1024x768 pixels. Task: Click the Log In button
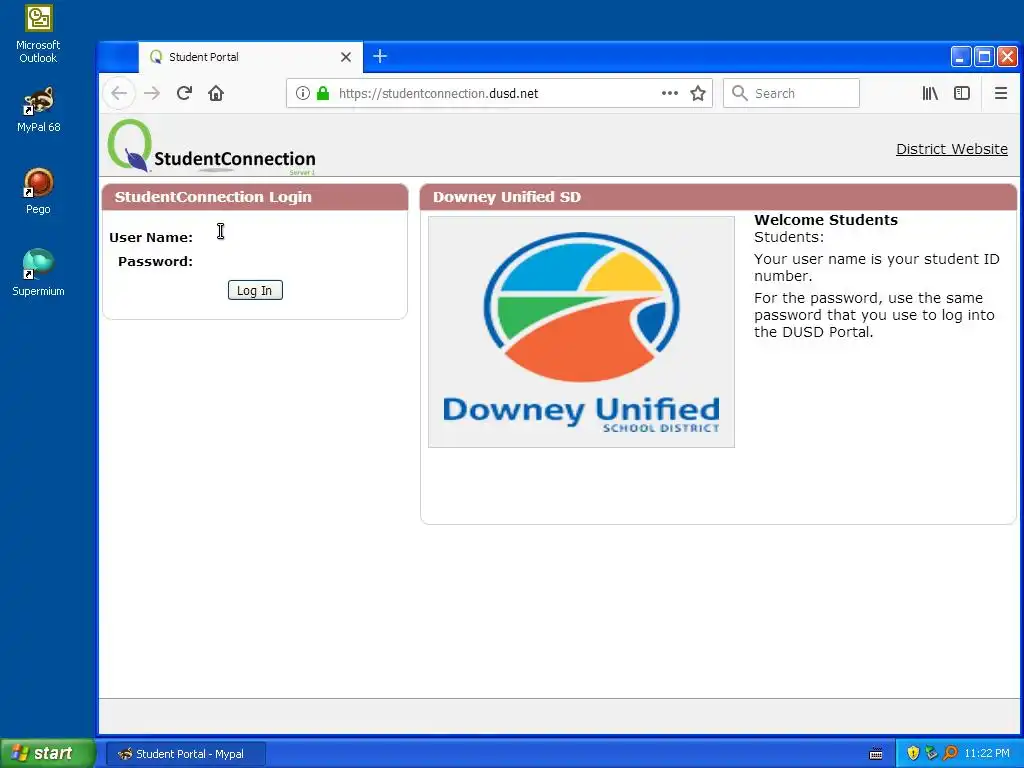tap(255, 291)
